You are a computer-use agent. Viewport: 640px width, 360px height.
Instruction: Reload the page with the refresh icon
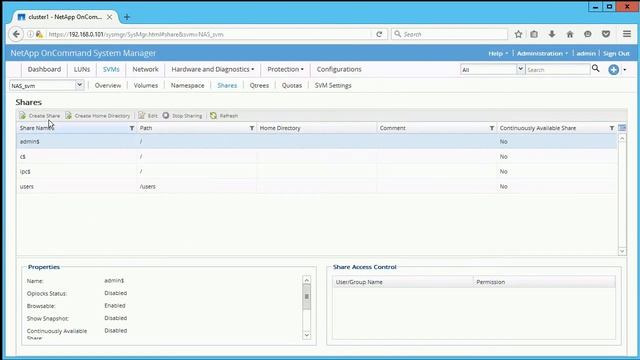pyautogui.click(x=379, y=34)
